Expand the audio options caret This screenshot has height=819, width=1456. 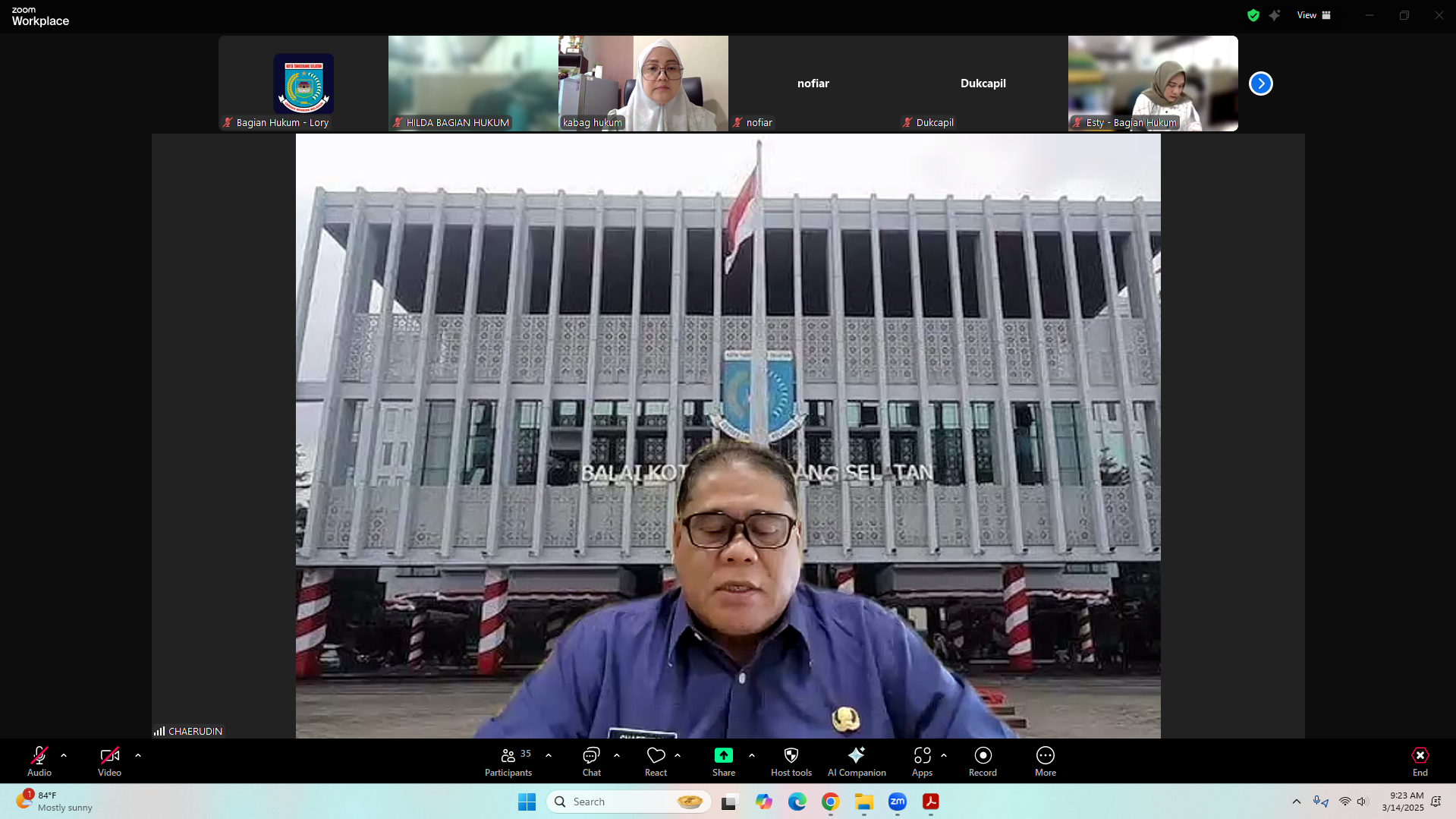coord(64,755)
